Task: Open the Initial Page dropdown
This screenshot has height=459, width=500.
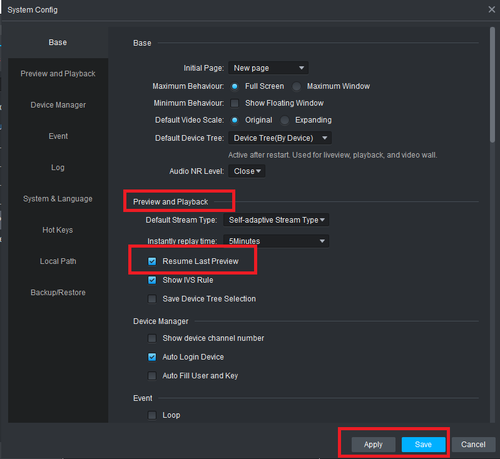Action: 268,68
